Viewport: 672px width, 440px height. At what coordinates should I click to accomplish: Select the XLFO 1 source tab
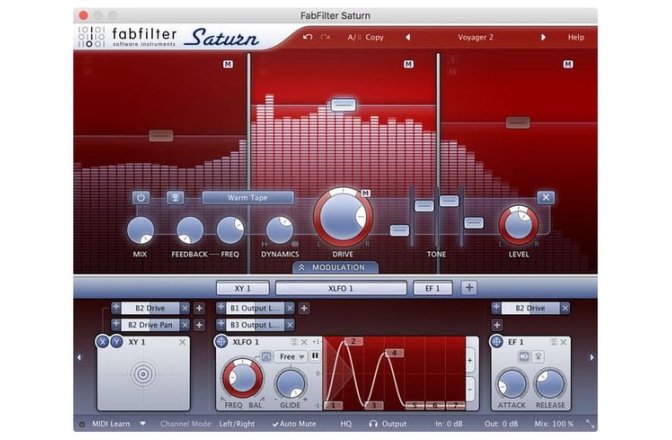click(x=341, y=288)
